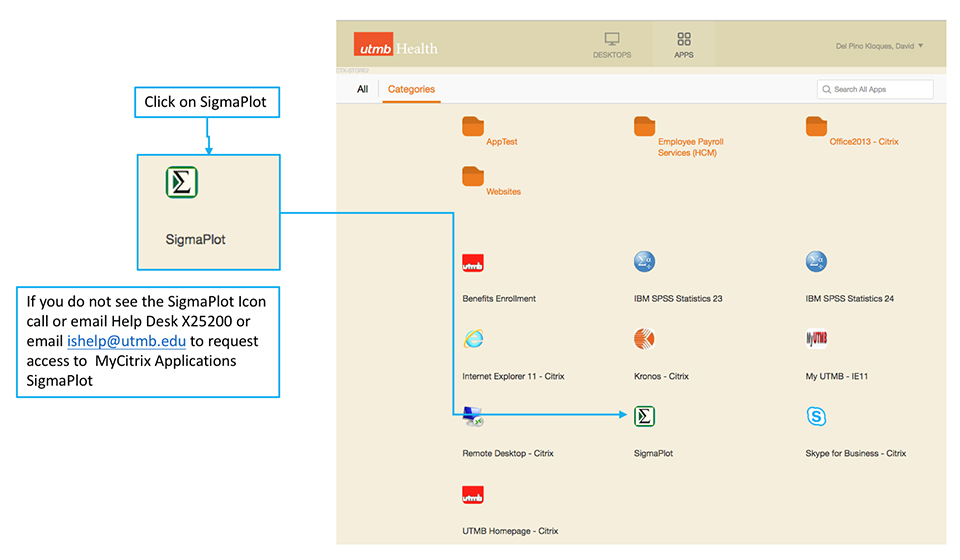This screenshot has height=560, width=960.
Task: Open My UTMB - IE11 app icon
Action: point(816,340)
